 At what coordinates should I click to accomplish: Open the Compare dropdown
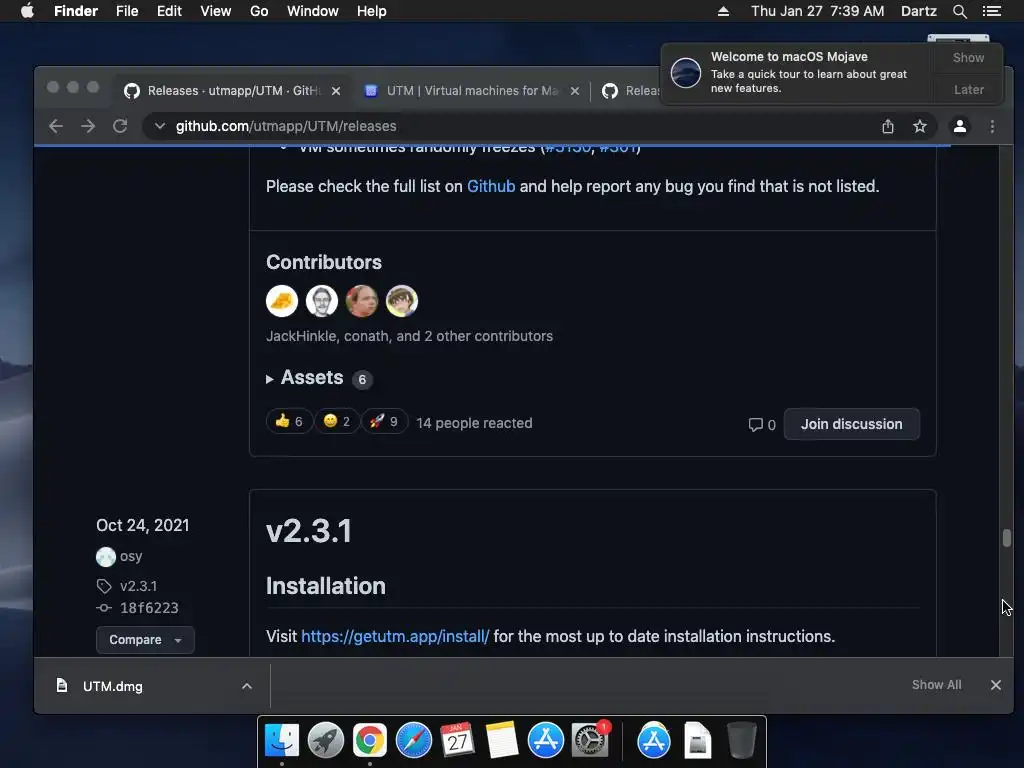click(x=145, y=640)
